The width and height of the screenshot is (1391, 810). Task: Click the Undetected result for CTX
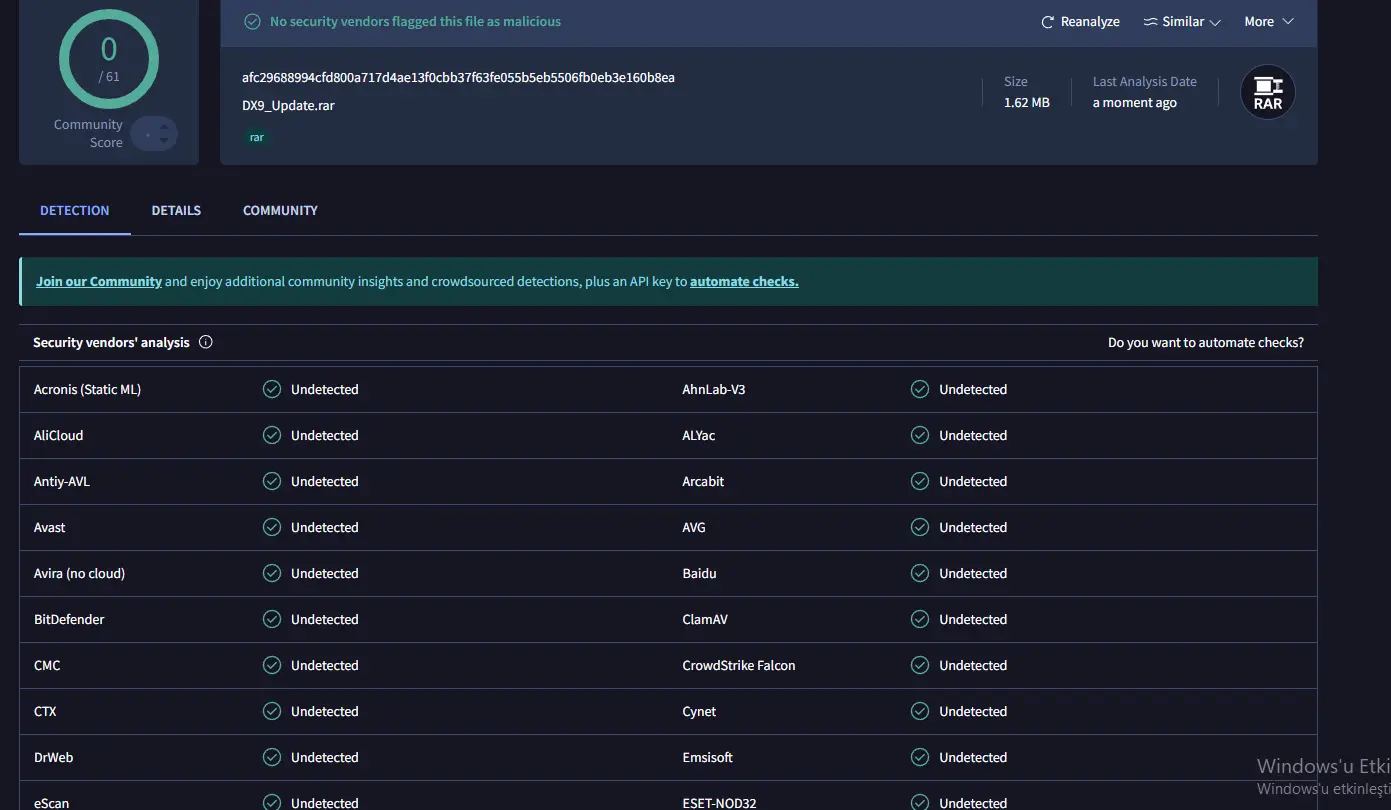coord(325,712)
